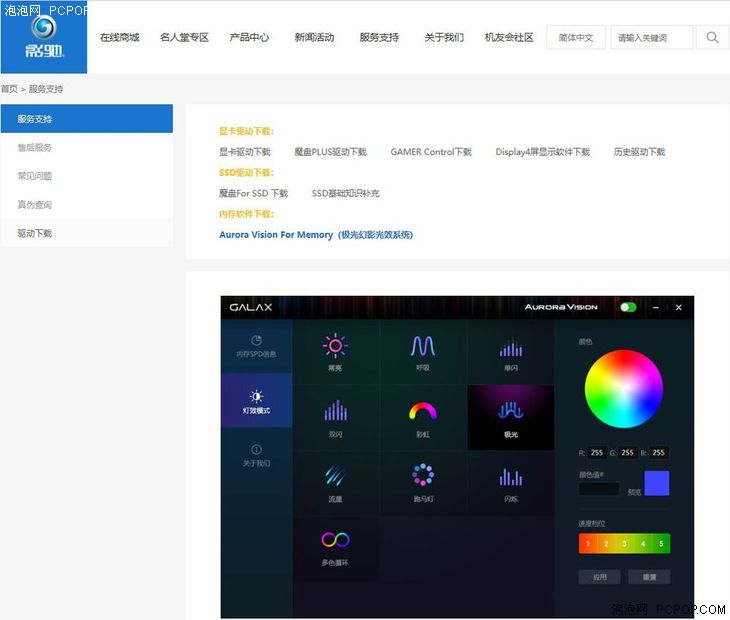Viewport: 730px width, 620px height.
Task: Set speed level 5 on the speed bar
Action: pos(661,544)
